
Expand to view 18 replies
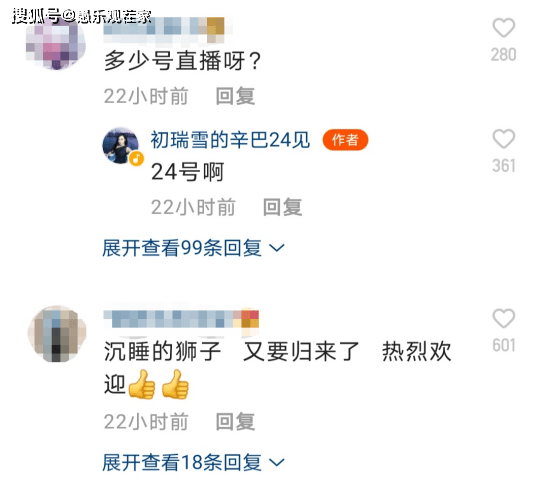(182, 462)
